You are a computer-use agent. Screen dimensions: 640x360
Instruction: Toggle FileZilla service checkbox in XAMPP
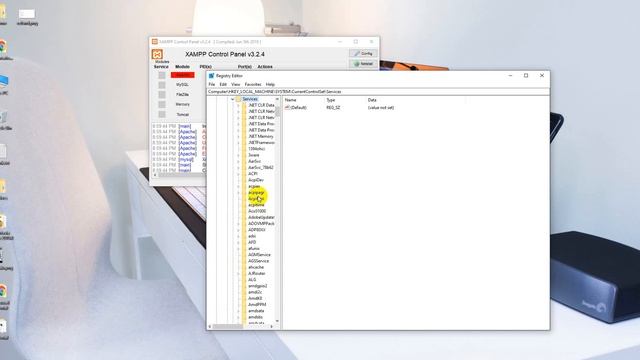tap(162, 95)
